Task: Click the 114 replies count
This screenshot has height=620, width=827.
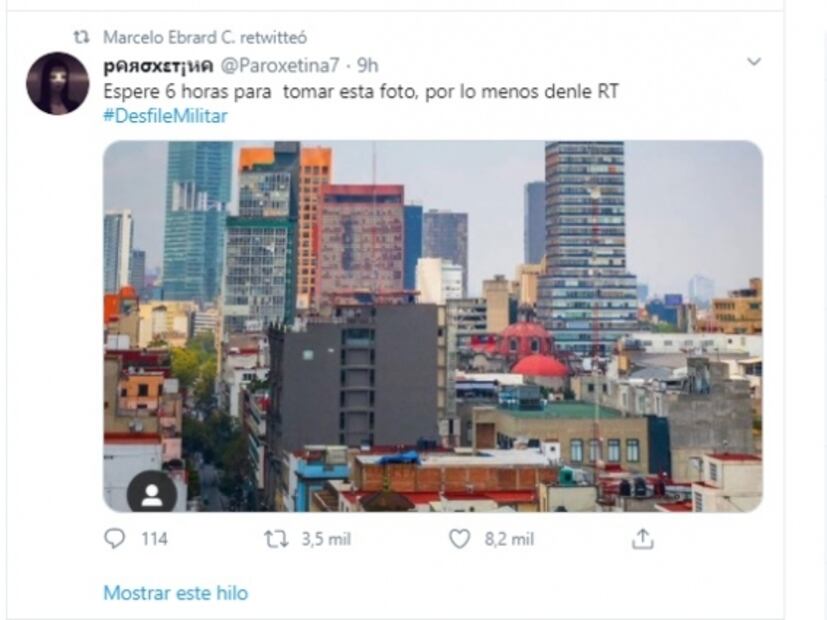Action: (x=154, y=539)
